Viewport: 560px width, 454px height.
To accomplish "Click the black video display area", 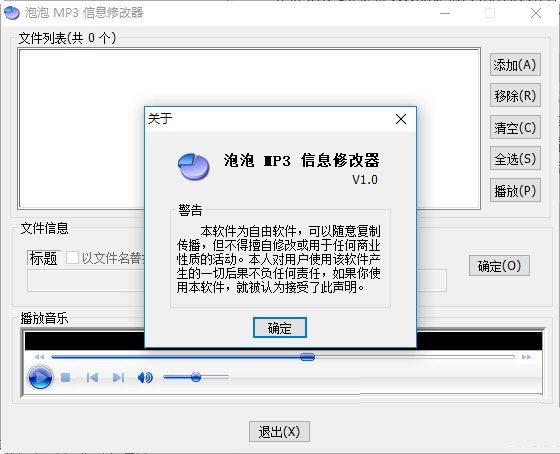I will [84, 341].
